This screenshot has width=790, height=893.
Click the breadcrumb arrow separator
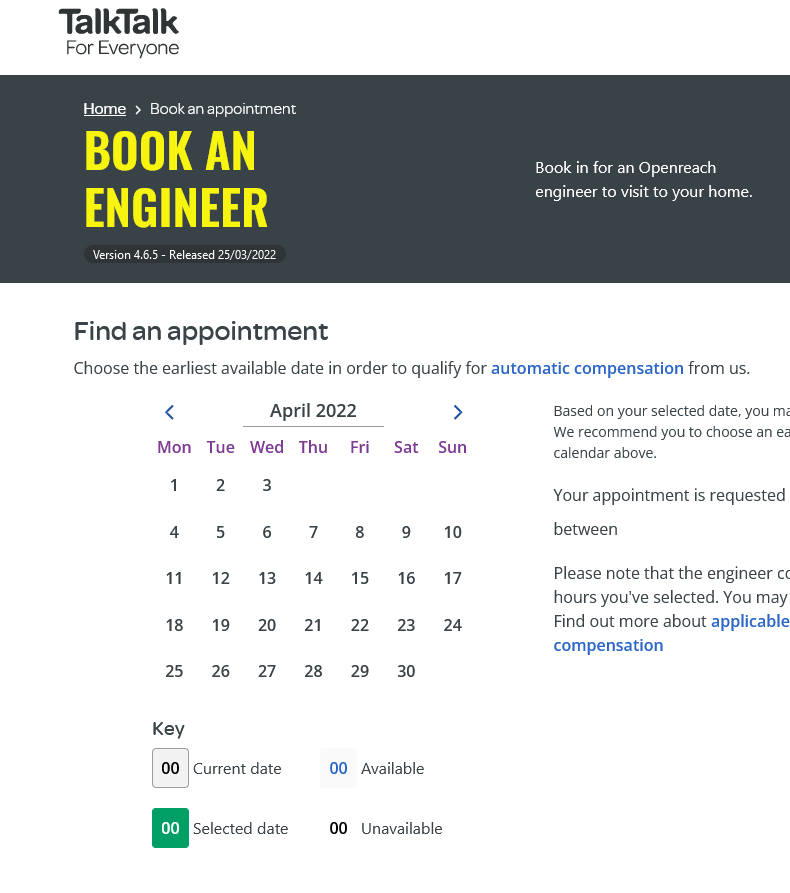[138, 109]
